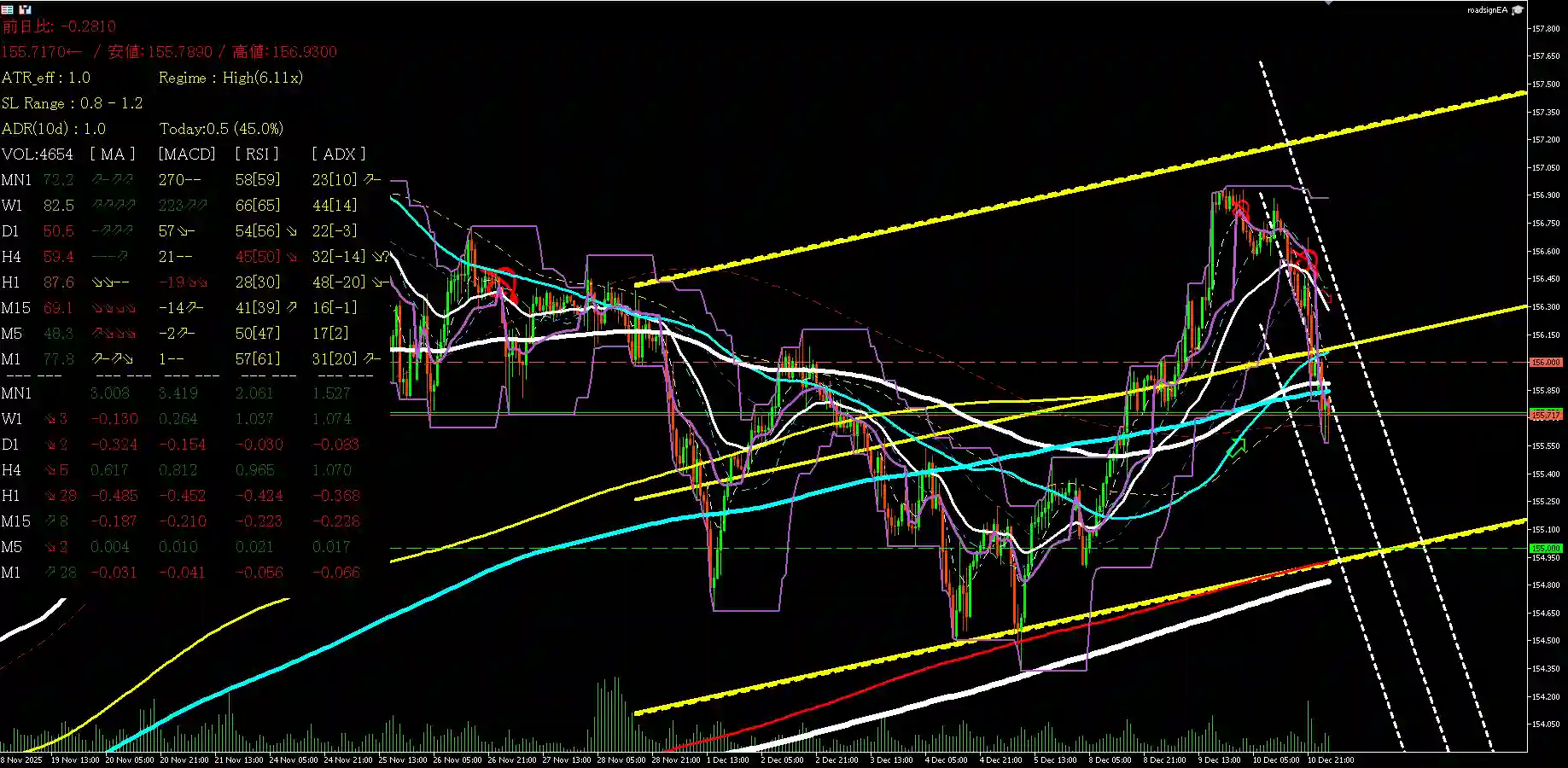Click the [MACD] column header
Viewport: 1568px width, 768px height.
click(186, 154)
